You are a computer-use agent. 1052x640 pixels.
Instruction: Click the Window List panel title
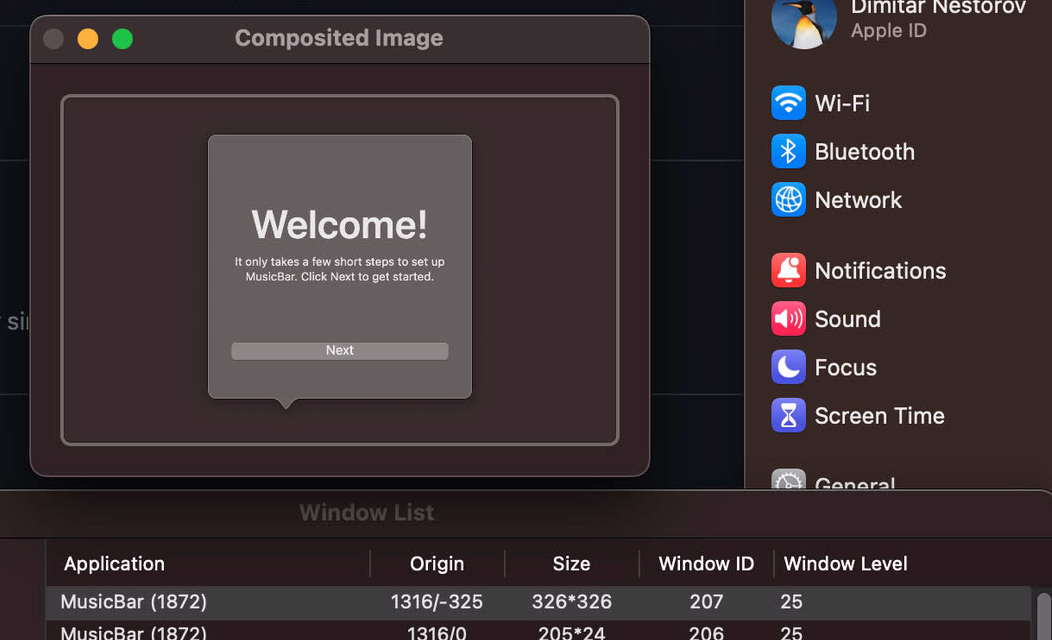[x=366, y=513]
